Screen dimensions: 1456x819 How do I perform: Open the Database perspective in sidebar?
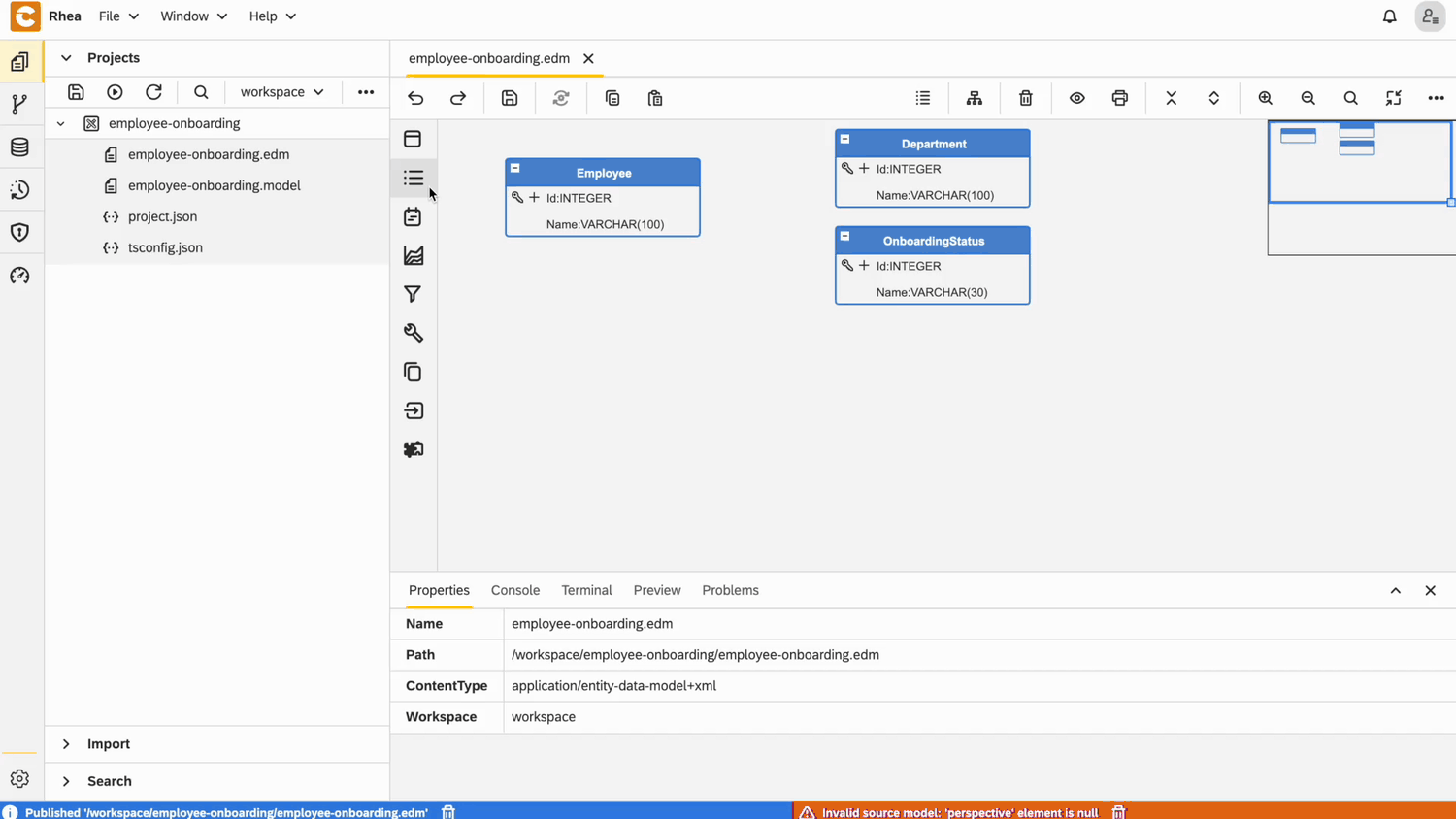[19, 147]
